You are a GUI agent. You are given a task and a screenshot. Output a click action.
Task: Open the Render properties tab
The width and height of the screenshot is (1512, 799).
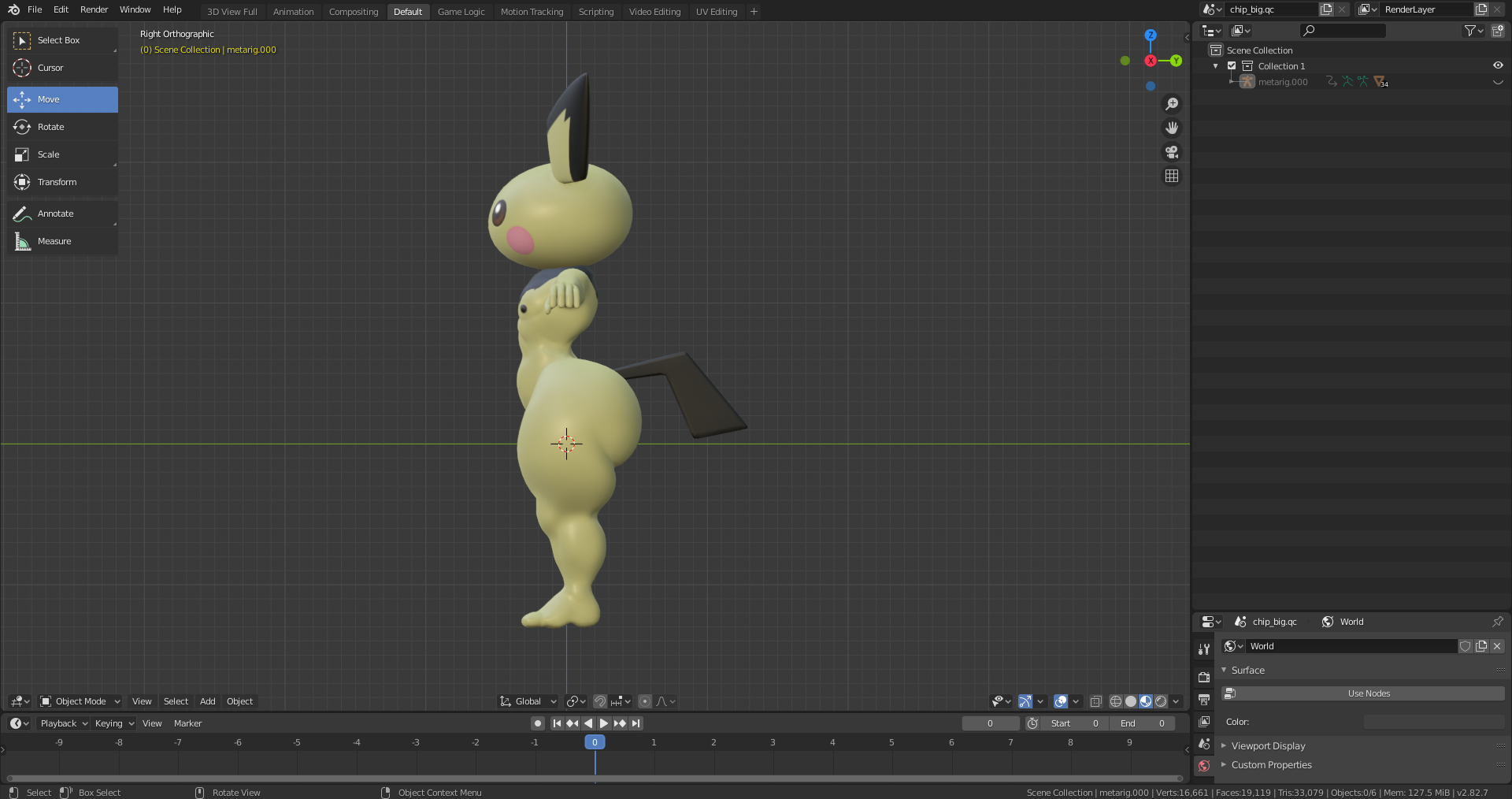pyautogui.click(x=1203, y=677)
